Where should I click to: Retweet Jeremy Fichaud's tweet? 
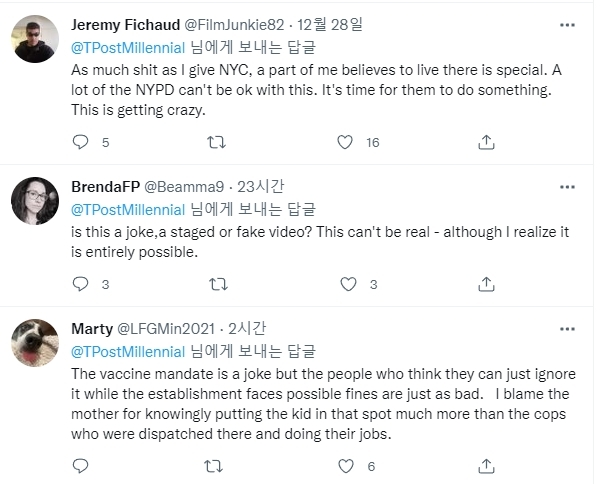[215, 143]
